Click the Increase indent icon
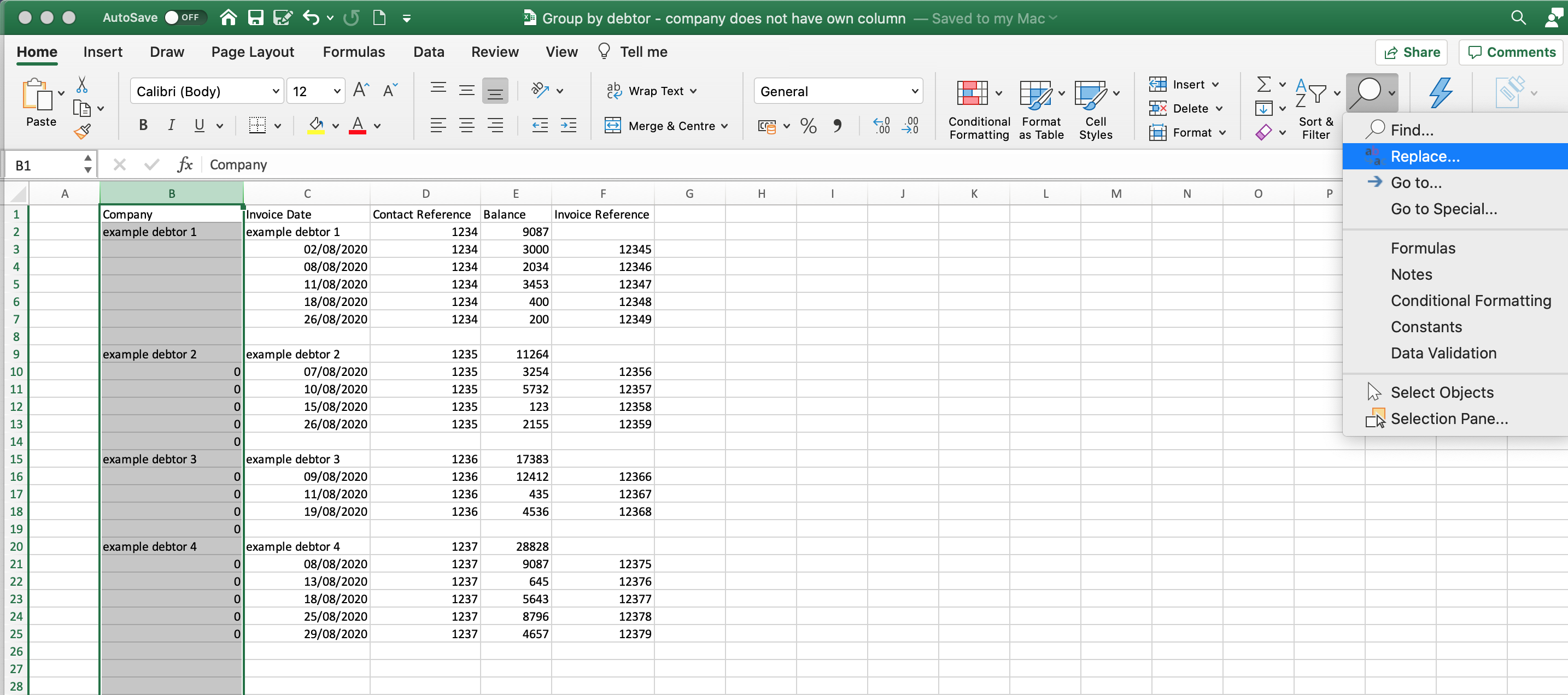 [569, 126]
